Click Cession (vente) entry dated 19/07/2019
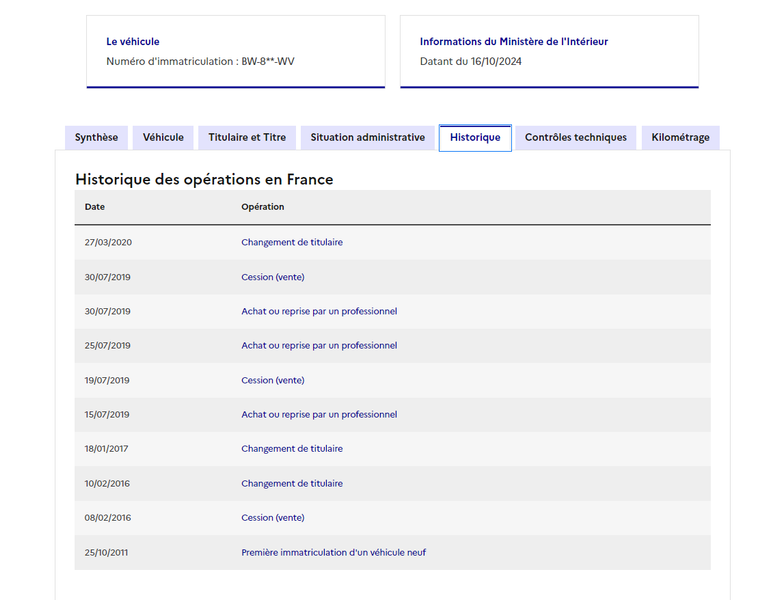Screen dimensions: 769x600 pyautogui.click(x=273, y=380)
